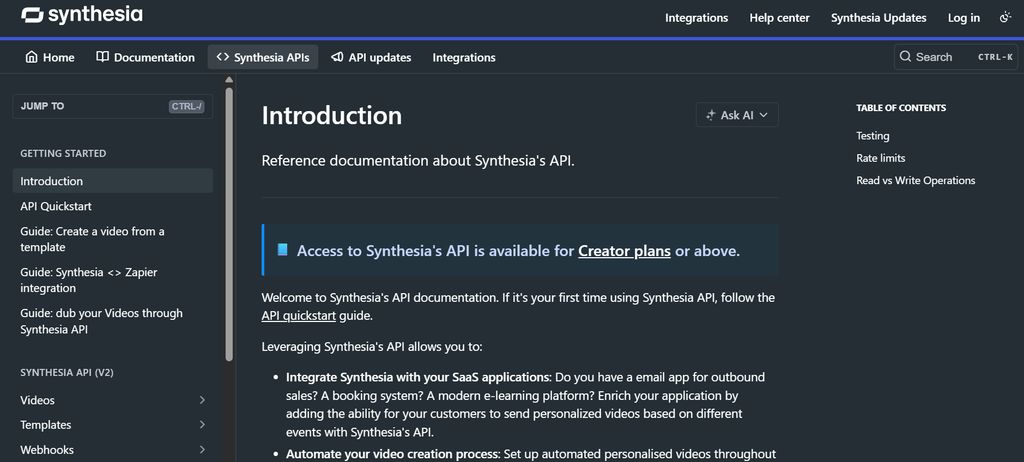This screenshot has width=1024, height=462.
Task: Expand the Templates sidebar section
Action: (x=202, y=425)
